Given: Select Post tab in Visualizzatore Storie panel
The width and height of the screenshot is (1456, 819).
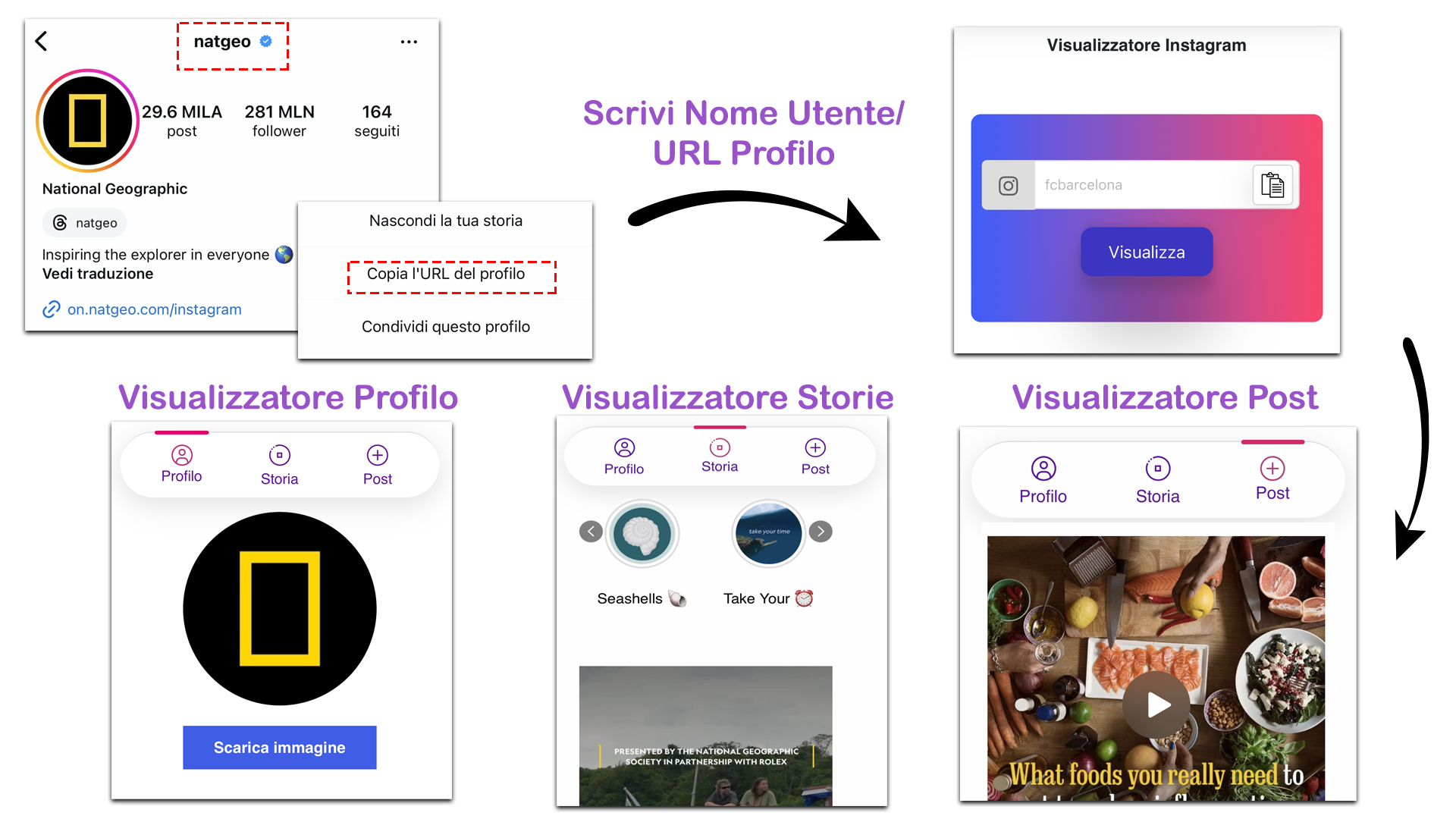Looking at the screenshot, I should click(x=815, y=457).
